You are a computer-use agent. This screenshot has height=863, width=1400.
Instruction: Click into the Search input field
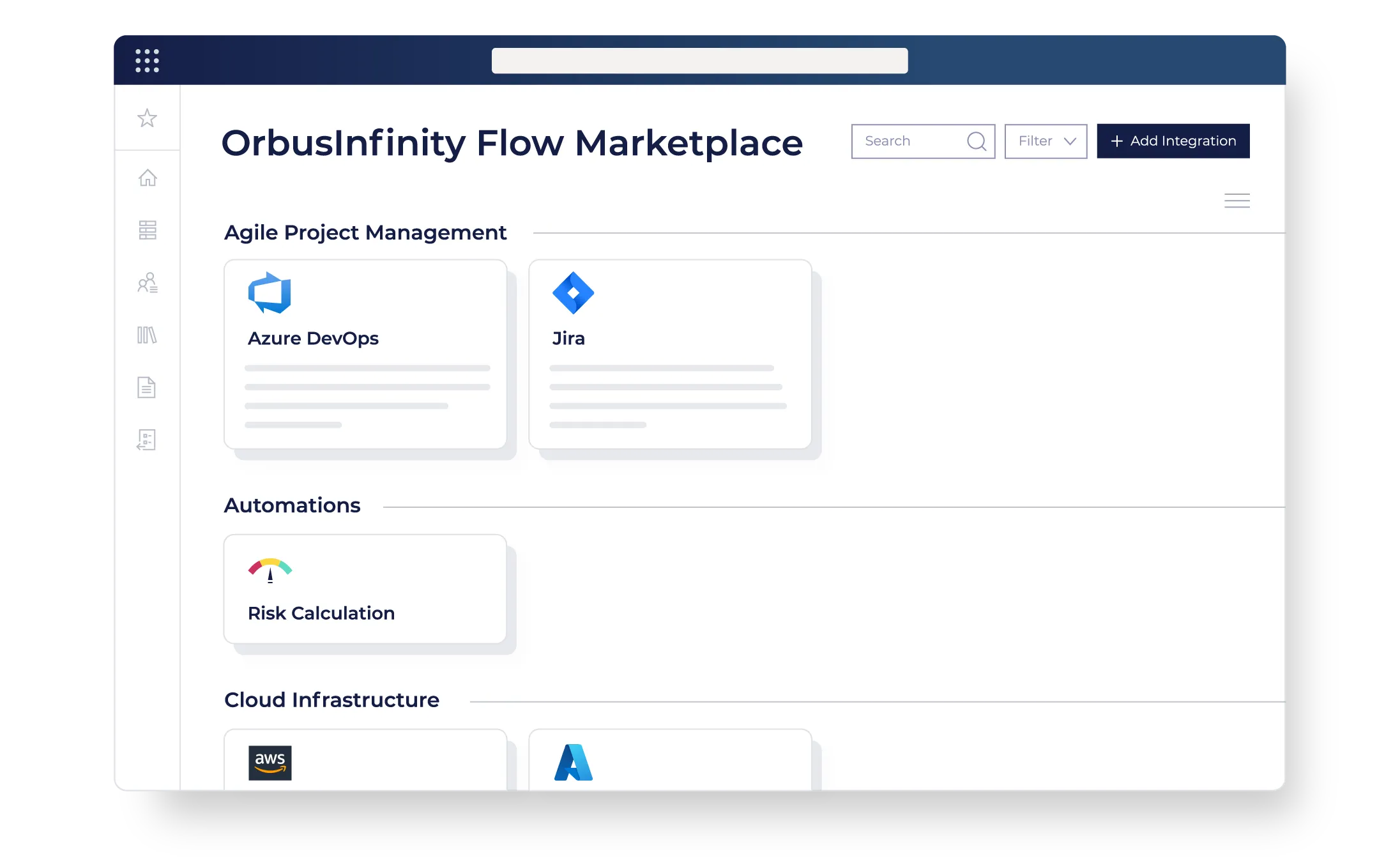pyautogui.click(x=907, y=141)
